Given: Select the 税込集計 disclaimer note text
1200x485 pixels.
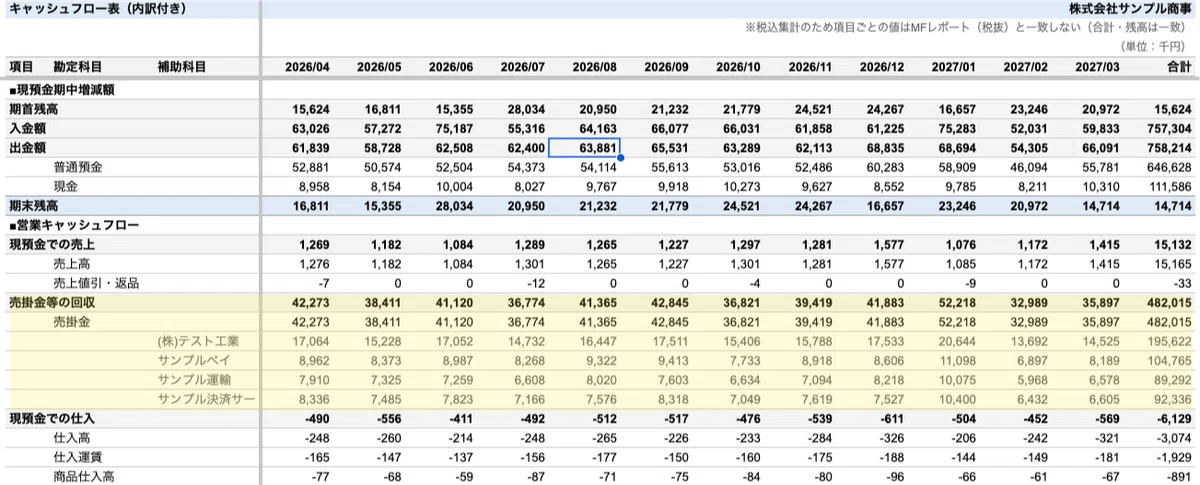Looking at the screenshot, I should (968, 27).
